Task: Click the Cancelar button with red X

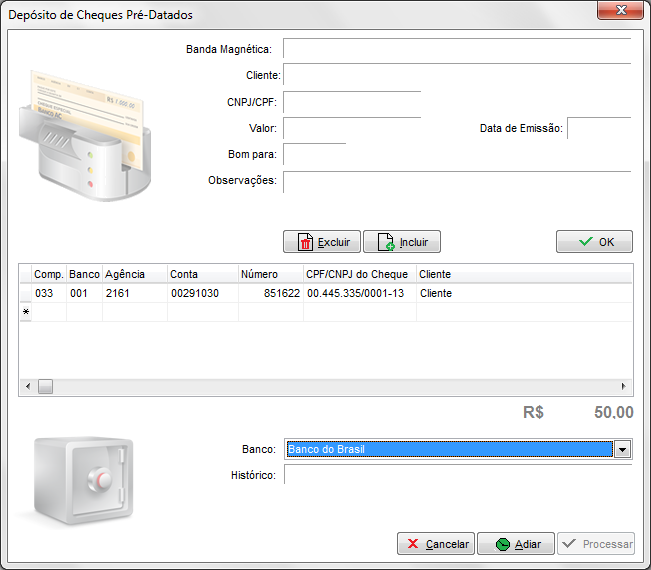Action: pos(436,544)
